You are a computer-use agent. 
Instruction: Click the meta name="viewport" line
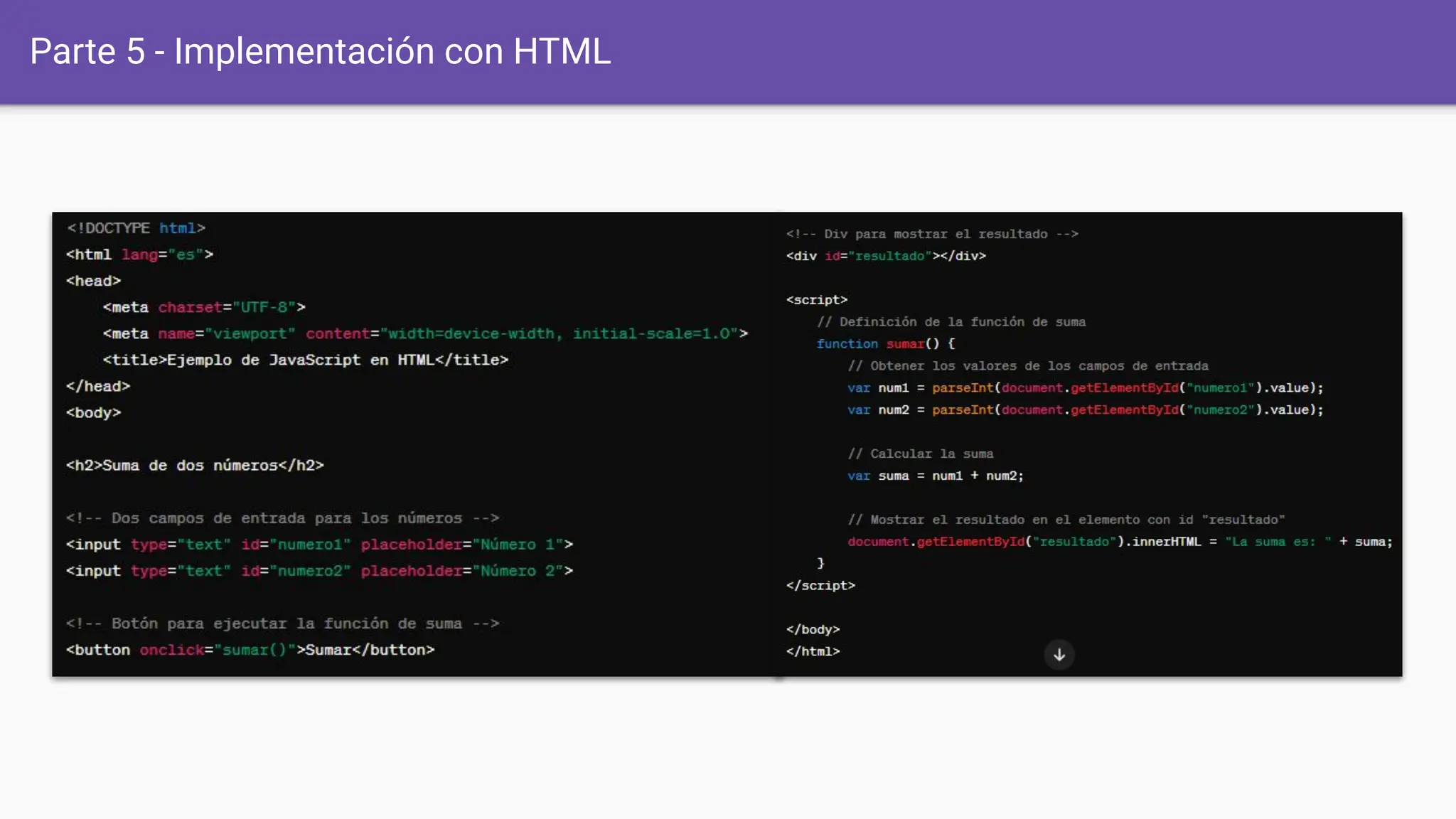tap(425, 333)
